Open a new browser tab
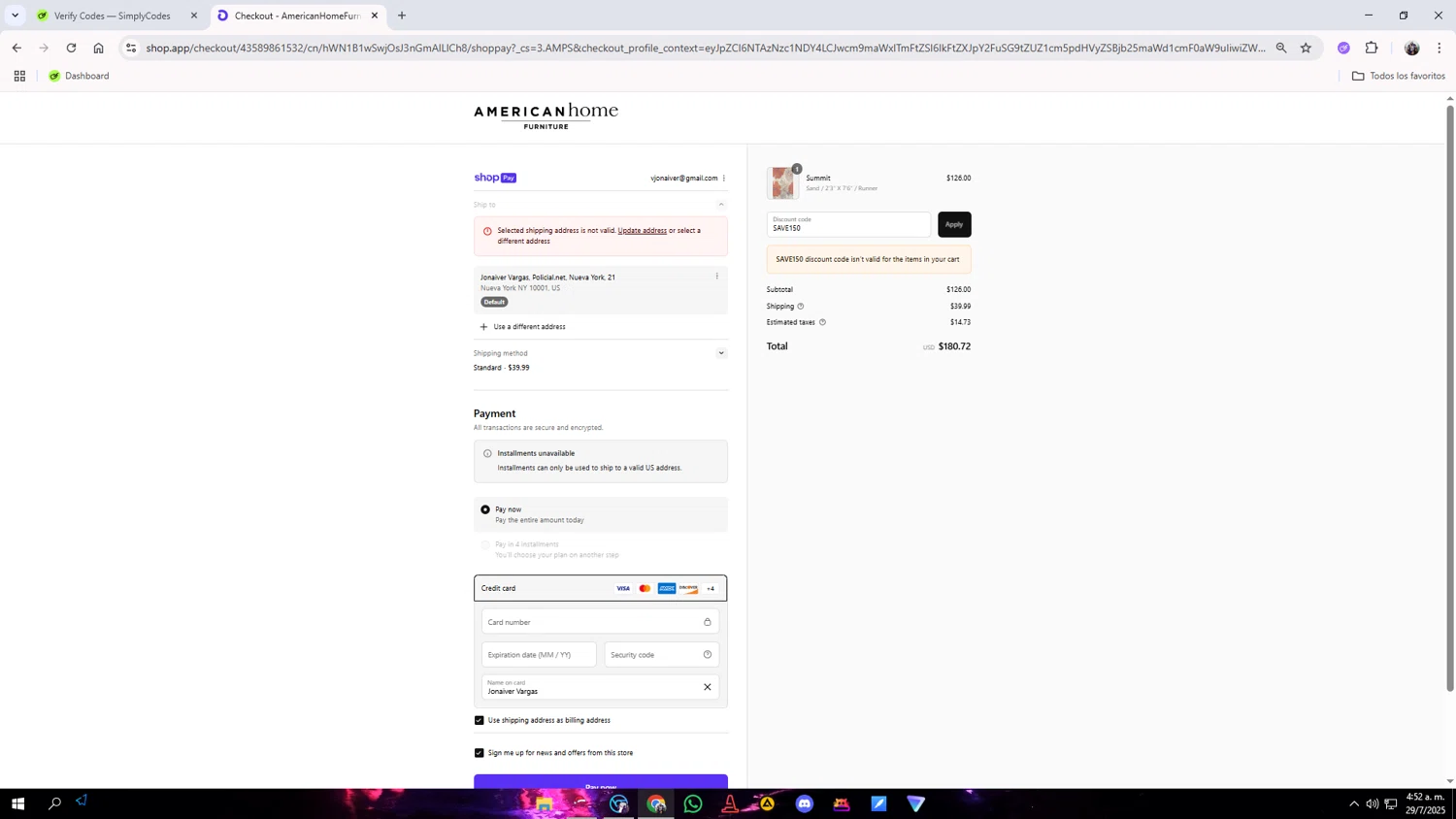 (402, 16)
